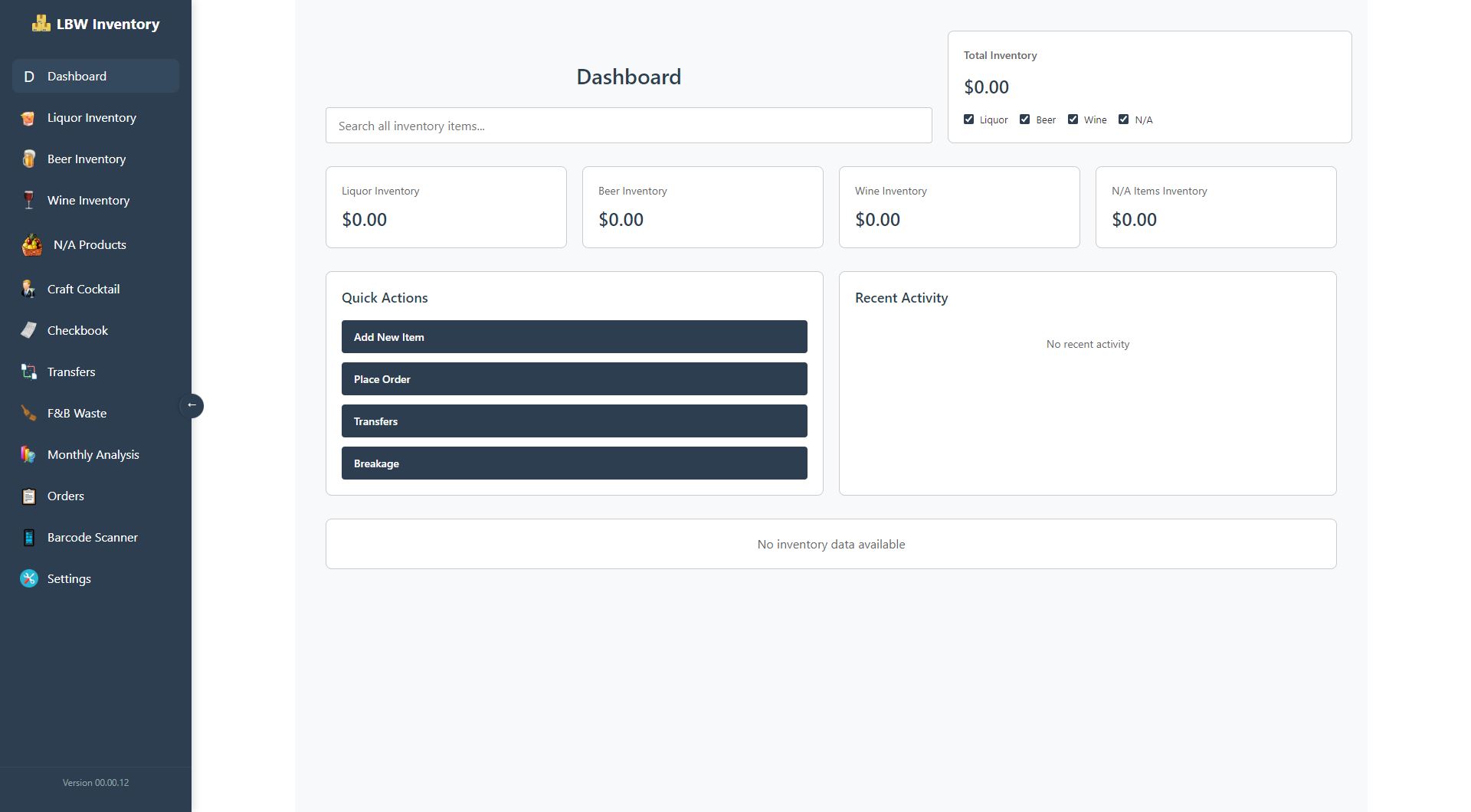Viewport: 1471px width, 812px height.
Task: Click the Craft Cocktail bartender icon
Action: pyautogui.click(x=28, y=290)
